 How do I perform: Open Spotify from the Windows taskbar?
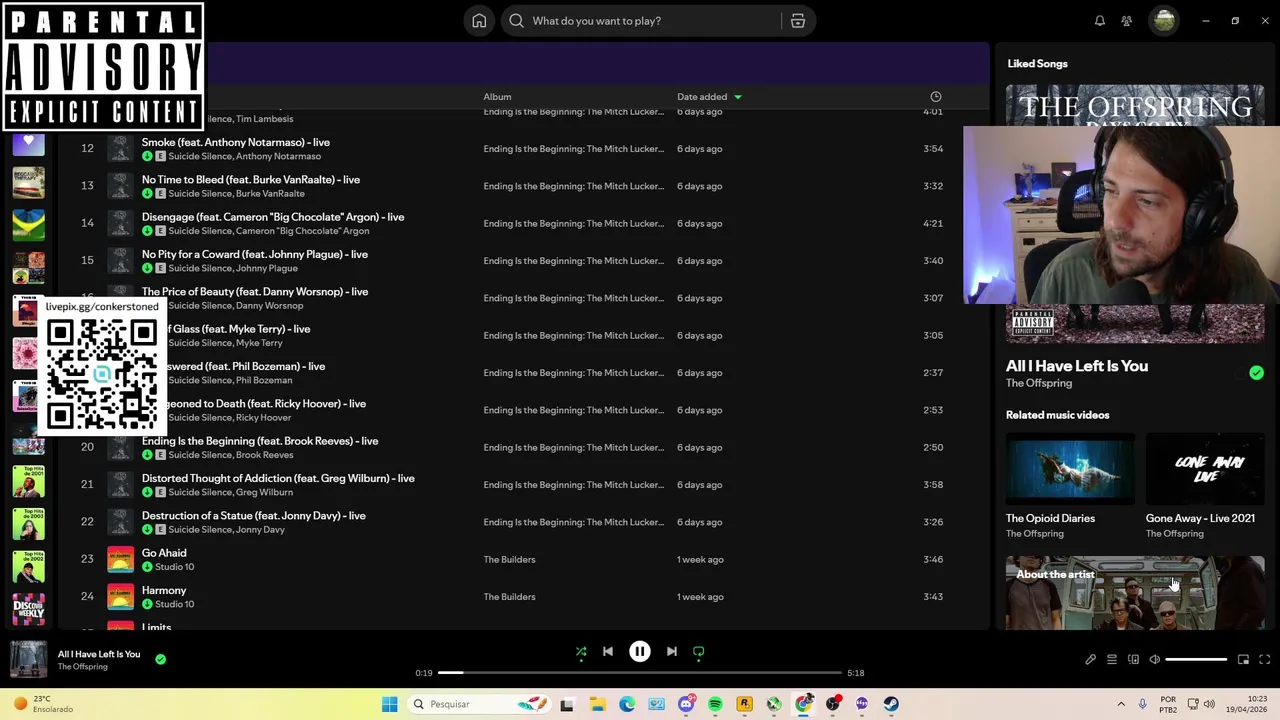click(x=715, y=704)
